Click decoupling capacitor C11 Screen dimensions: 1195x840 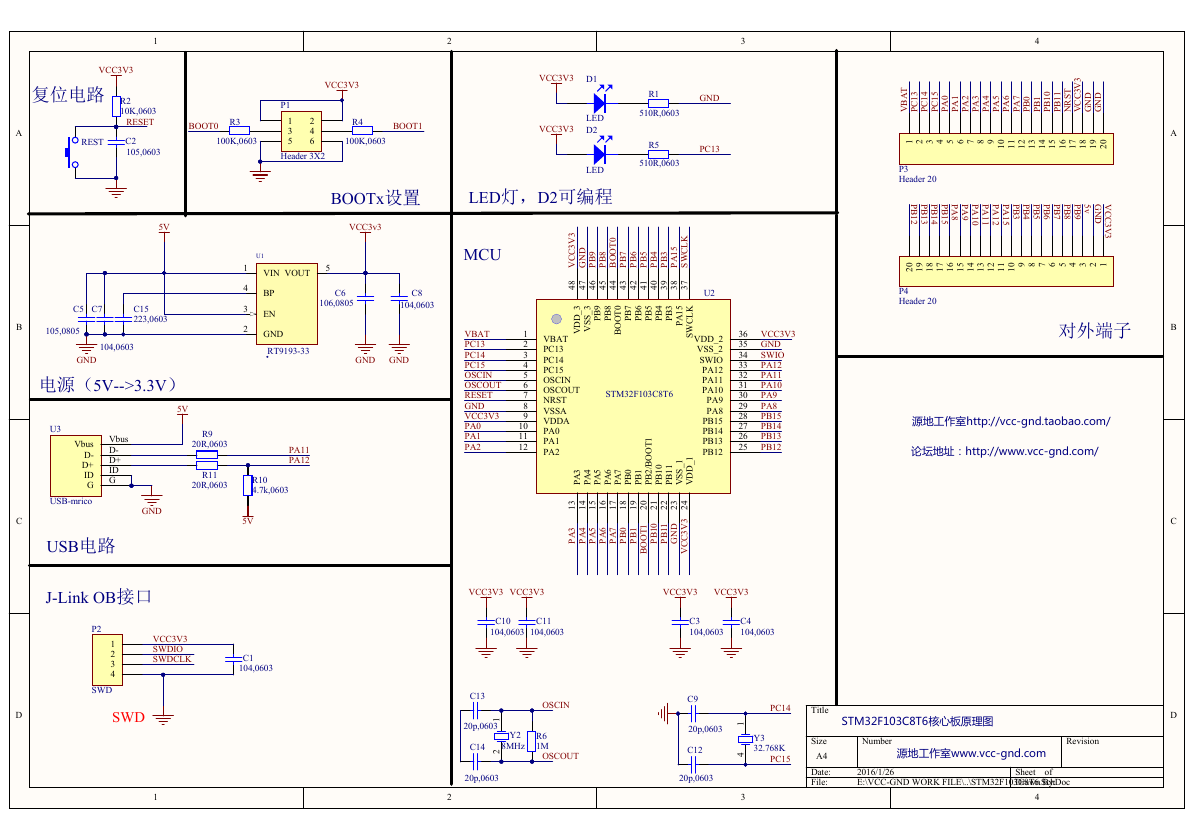pyautogui.click(x=527, y=623)
